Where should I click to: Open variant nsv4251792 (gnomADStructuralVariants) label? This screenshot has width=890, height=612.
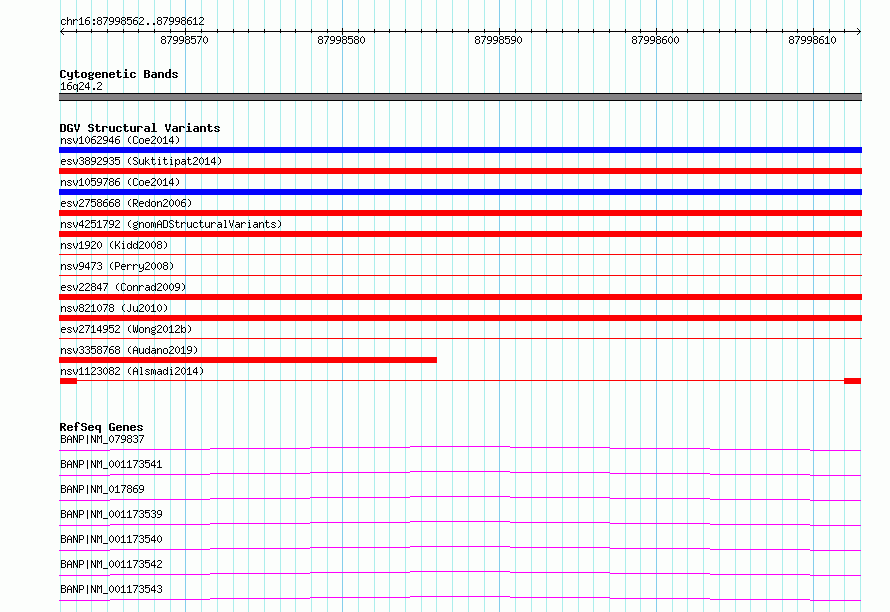(171, 224)
